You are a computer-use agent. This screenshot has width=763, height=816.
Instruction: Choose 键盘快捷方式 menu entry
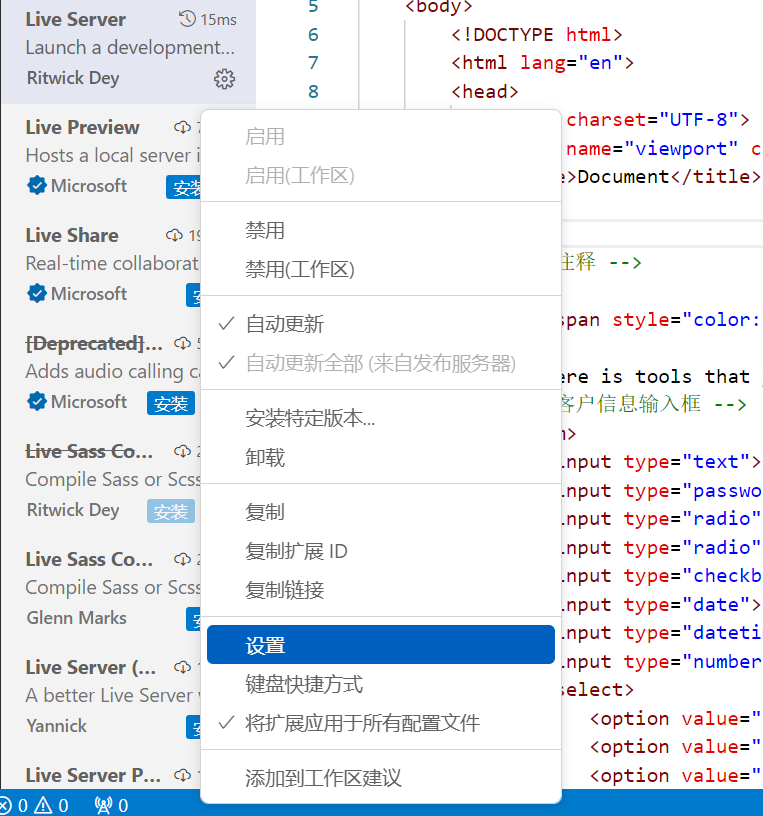click(x=380, y=684)
